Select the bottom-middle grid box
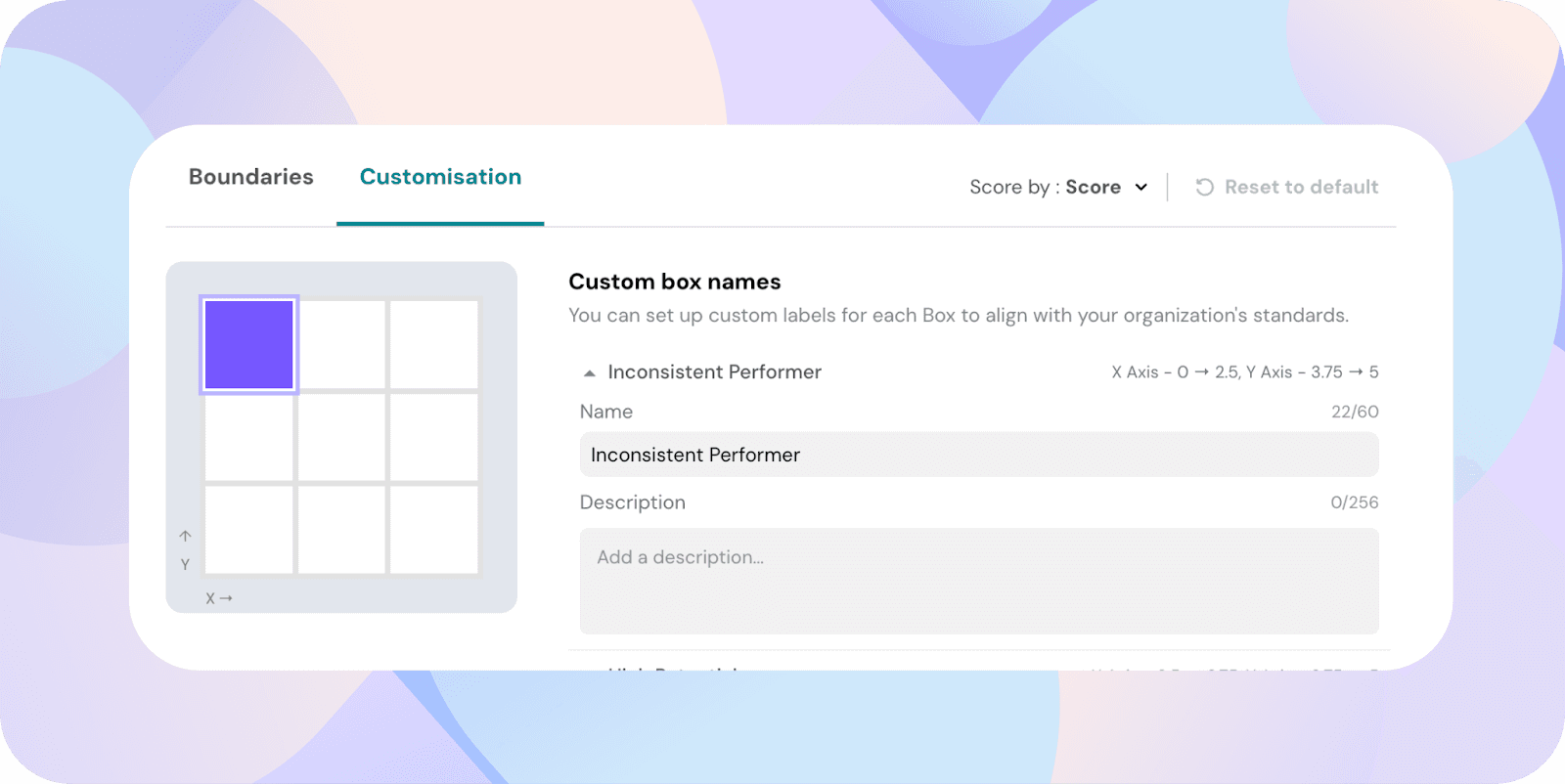 (x=341, y=529)
